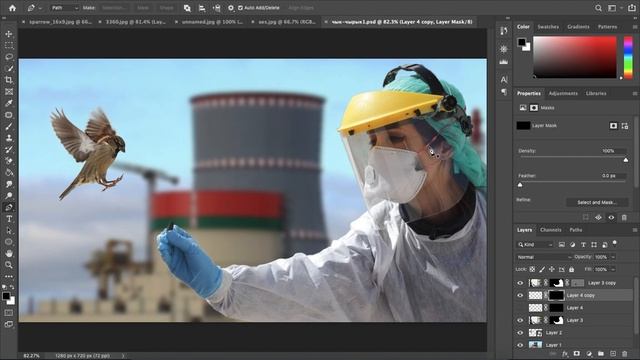Add layer mask icon in Layers panel

(x=577, y=354)
